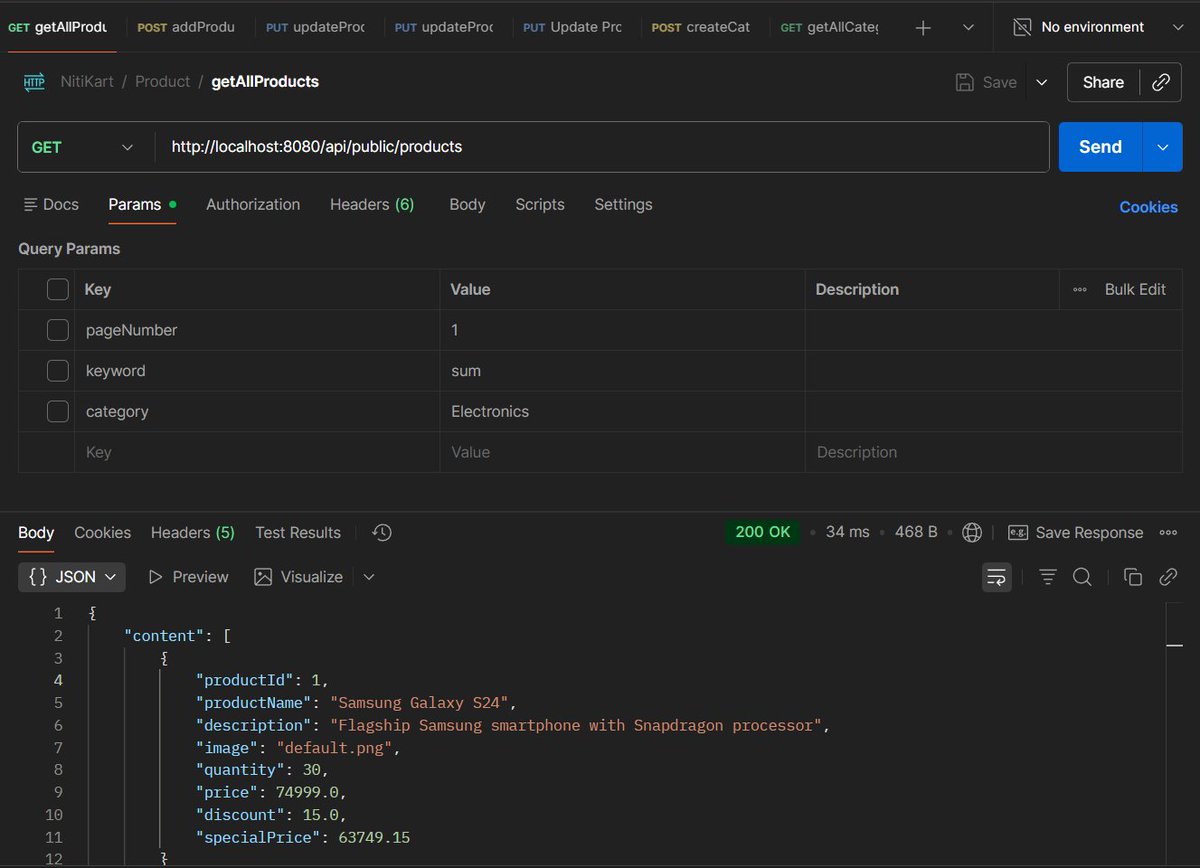
Task: Toggle the select-all checkbox in Key header
Action: [58, 289]
